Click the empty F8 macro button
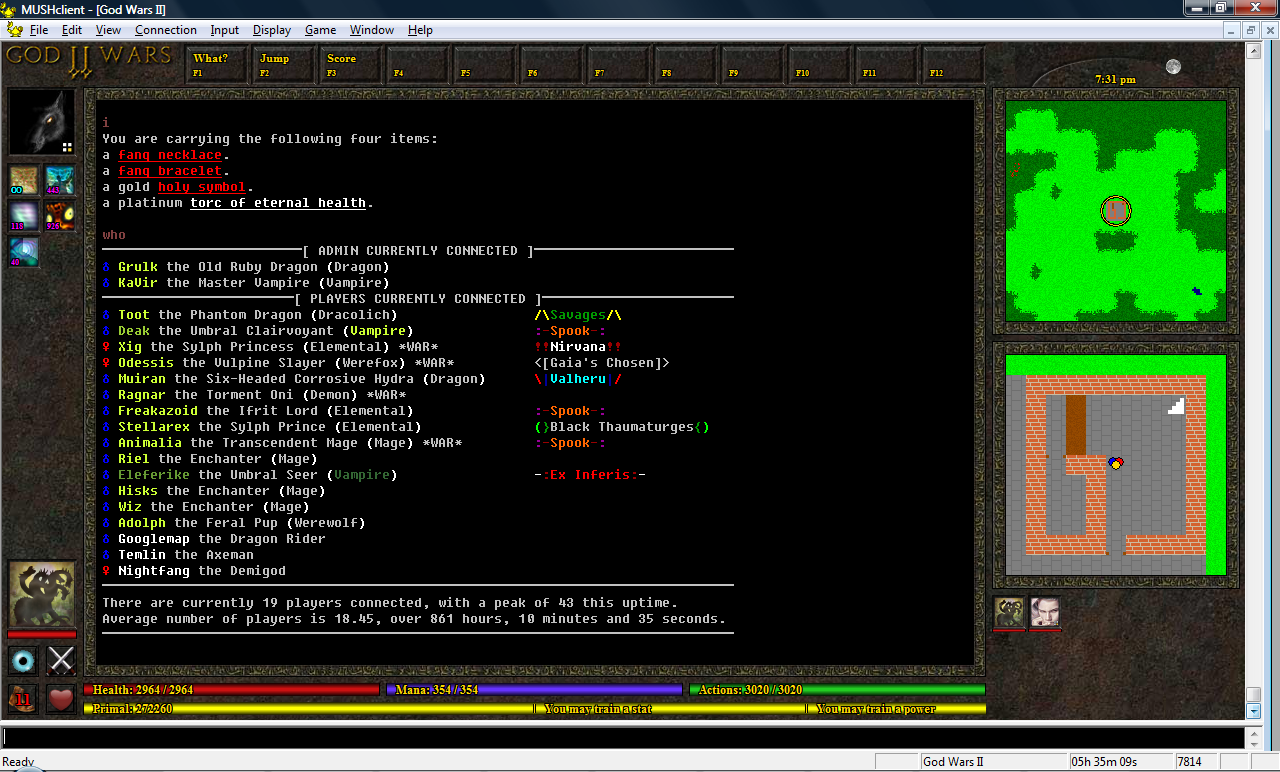The image size is (1280, 772). [687, 65]
